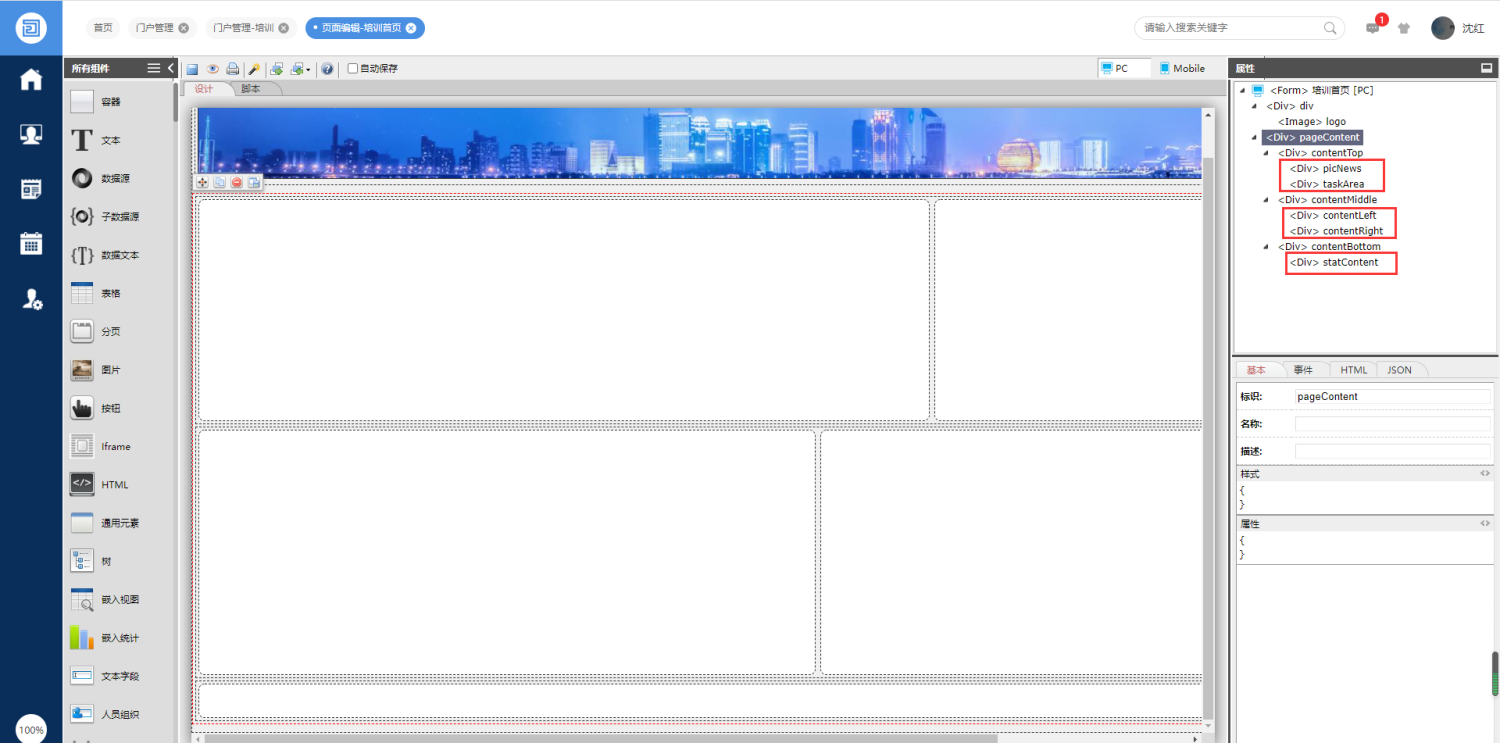Screen dimensions: 1500x743
Task: Select <Image> logo in tree
Action: (x=1312, y=122)
